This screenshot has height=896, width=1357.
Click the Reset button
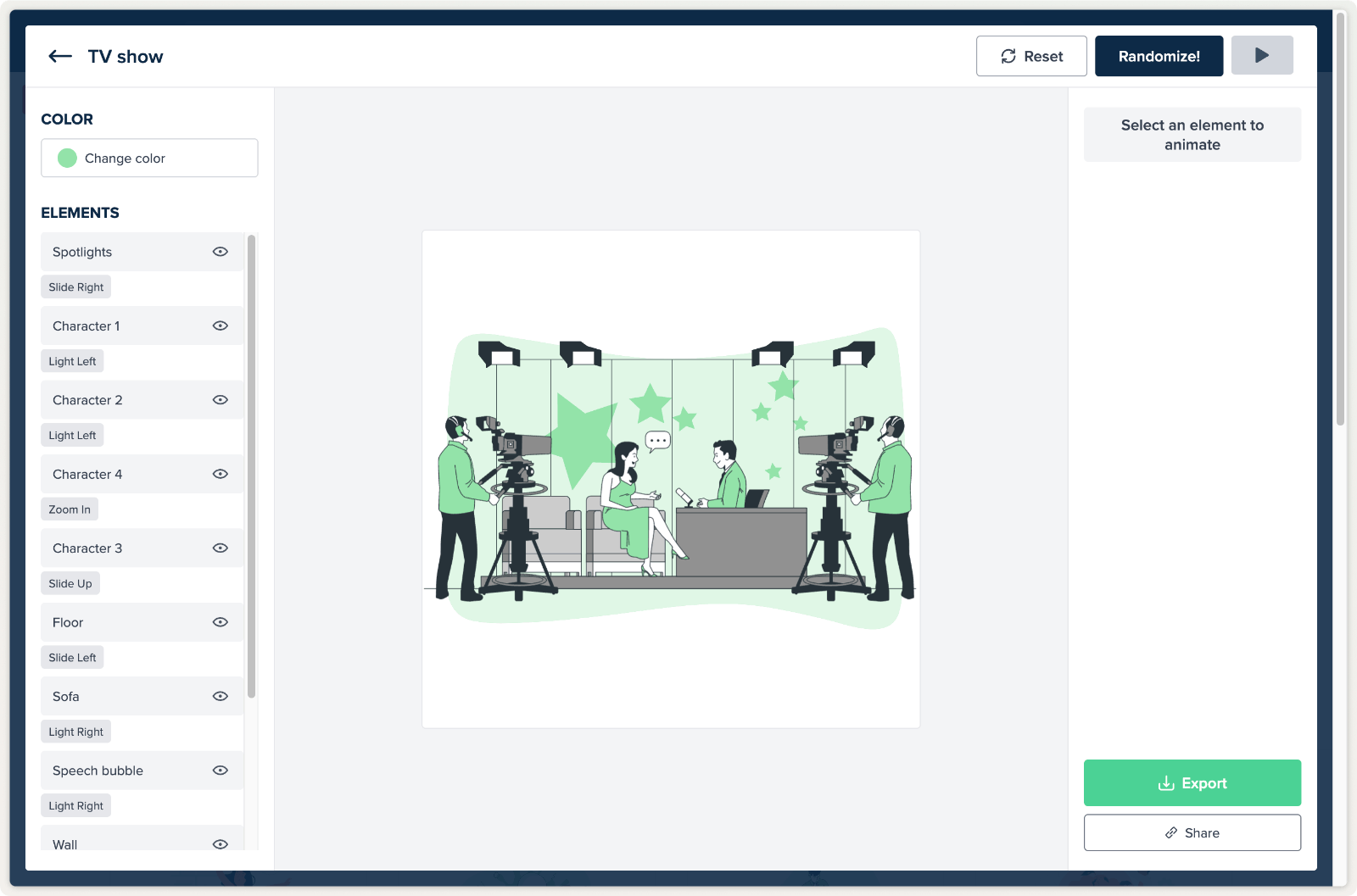coord(1030,57)
